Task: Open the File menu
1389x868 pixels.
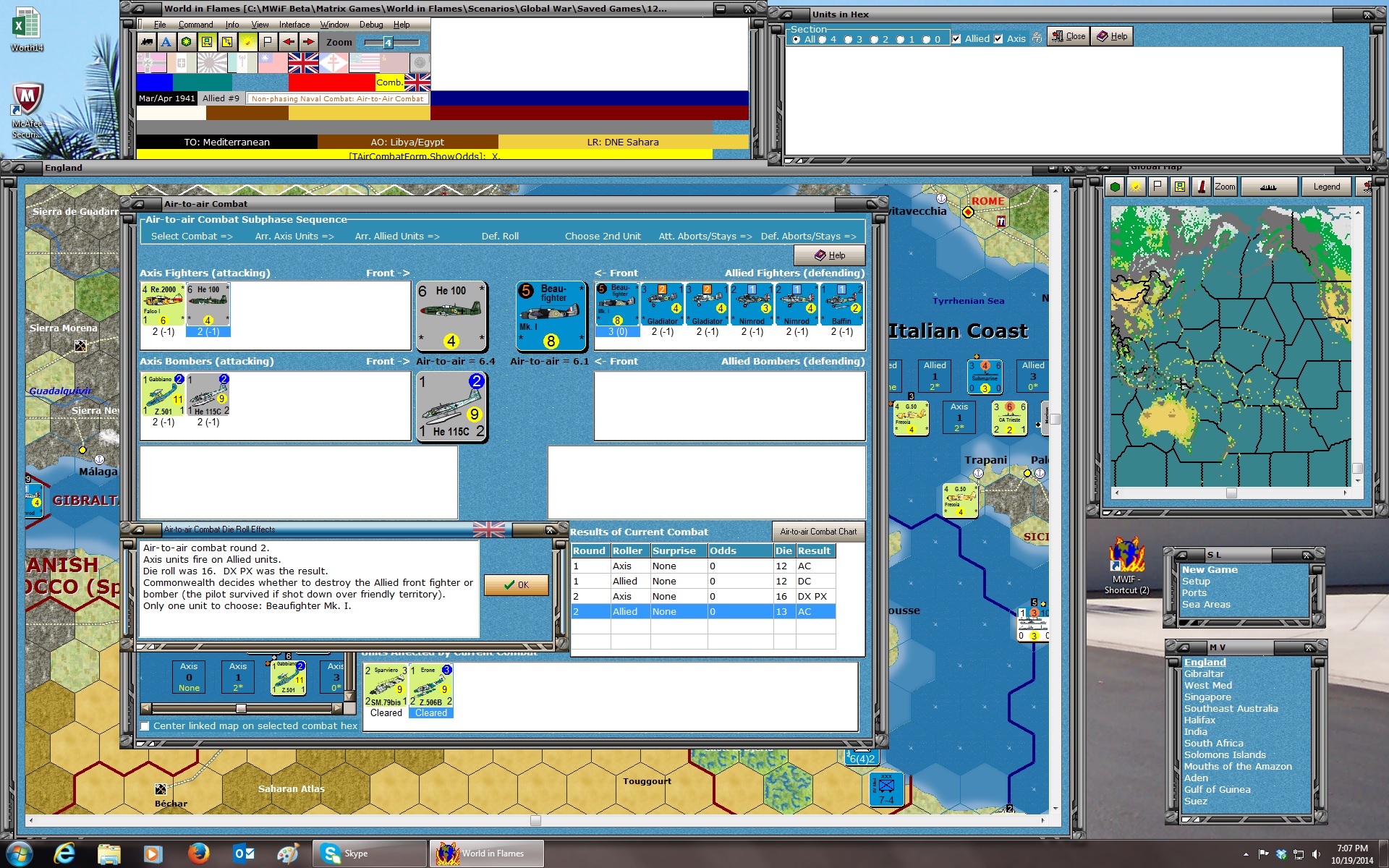Action: point(160,25)
